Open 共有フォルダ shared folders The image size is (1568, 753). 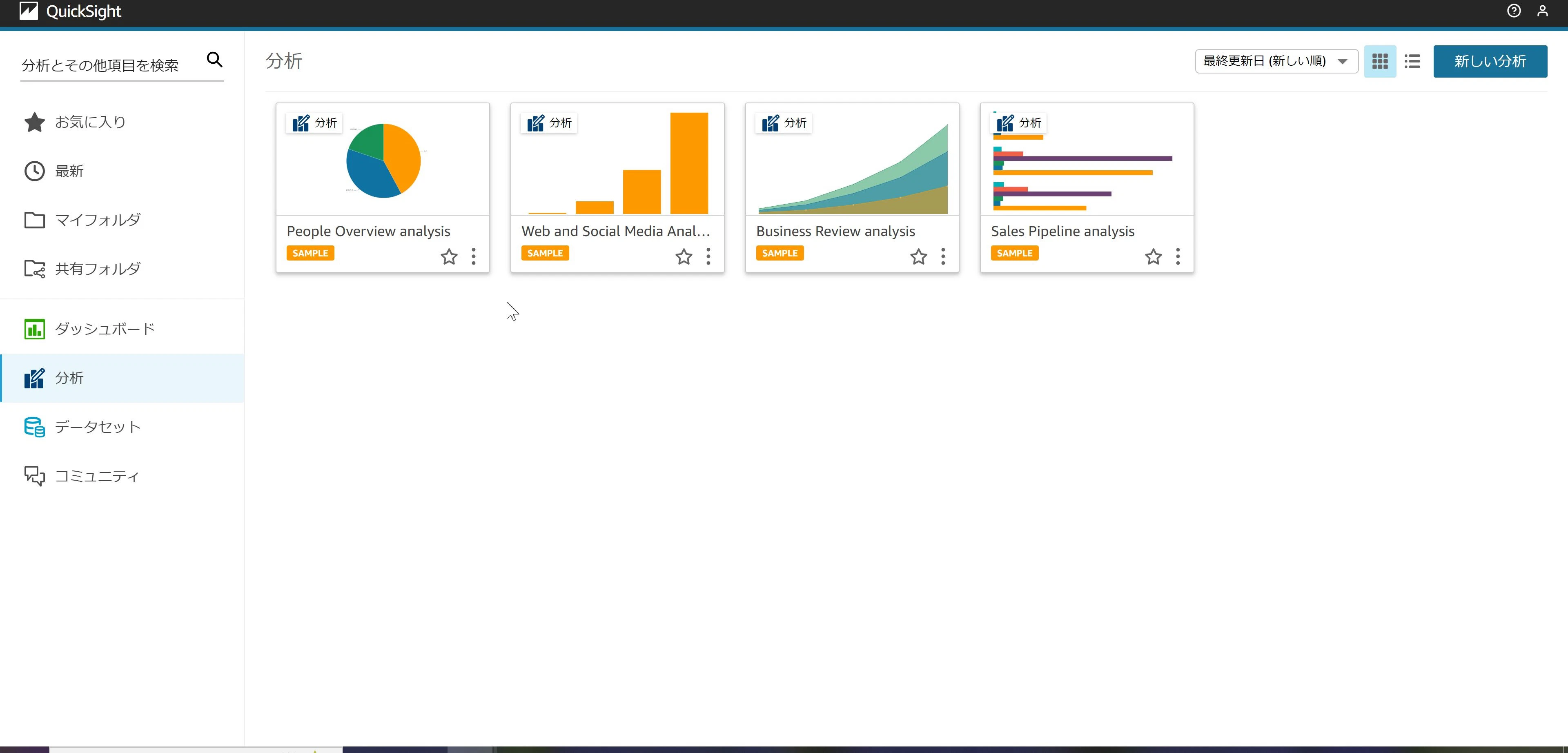click(122, 268)
